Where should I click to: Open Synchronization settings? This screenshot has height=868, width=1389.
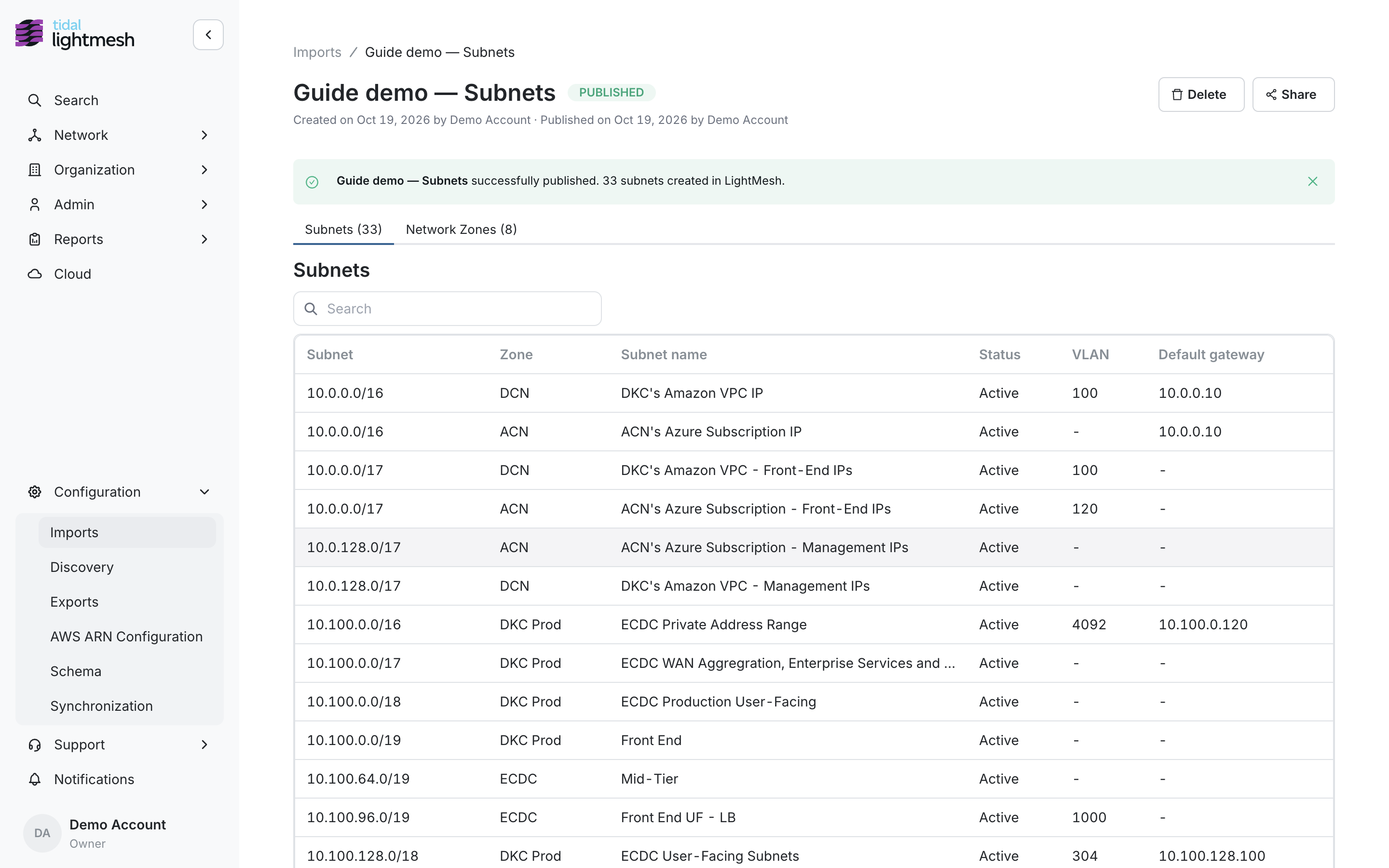point(127,706)
